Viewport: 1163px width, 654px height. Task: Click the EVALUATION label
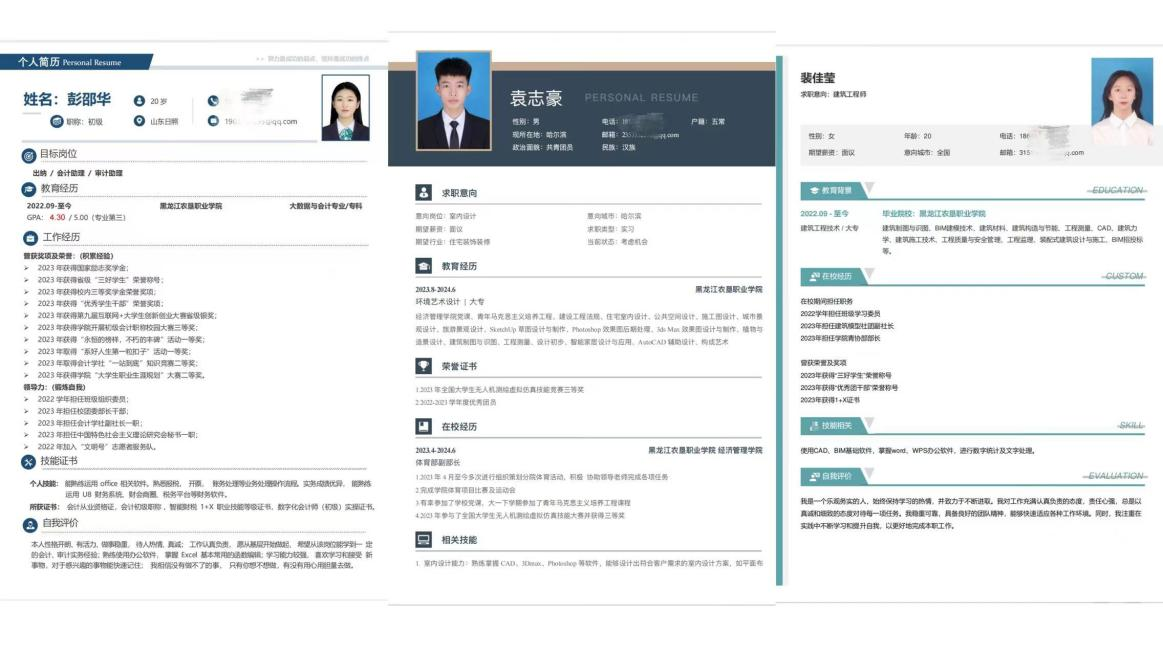tap(1115, 476)
